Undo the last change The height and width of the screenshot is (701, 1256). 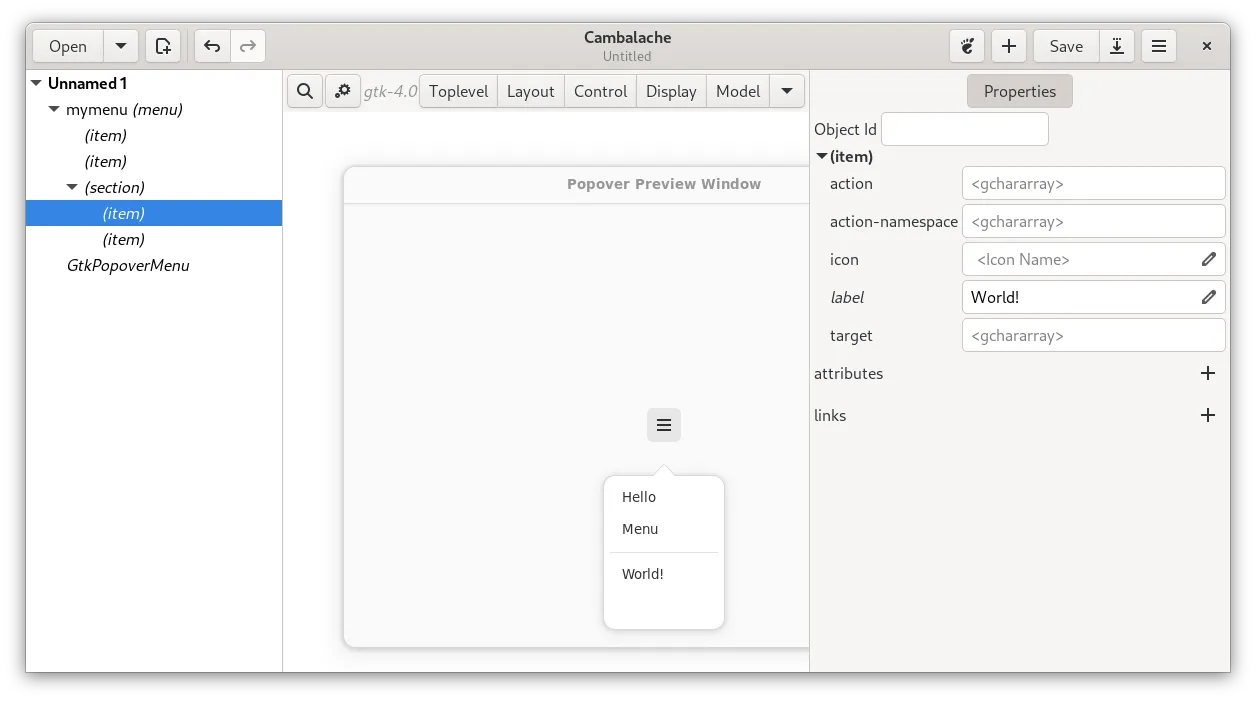pos(212,46)
